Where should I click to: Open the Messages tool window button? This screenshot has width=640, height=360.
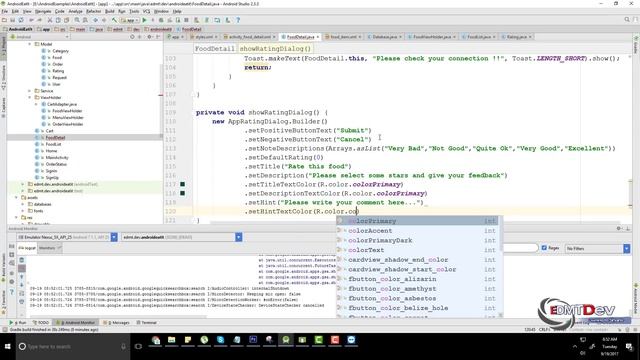point(118,322)
